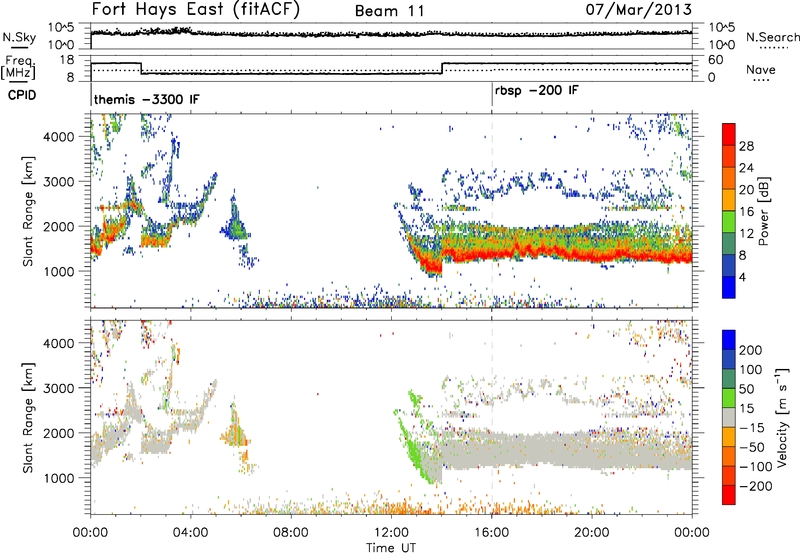
Task: Click the 'Freq. [MHz]' axis label
Action: coord(18,67)
